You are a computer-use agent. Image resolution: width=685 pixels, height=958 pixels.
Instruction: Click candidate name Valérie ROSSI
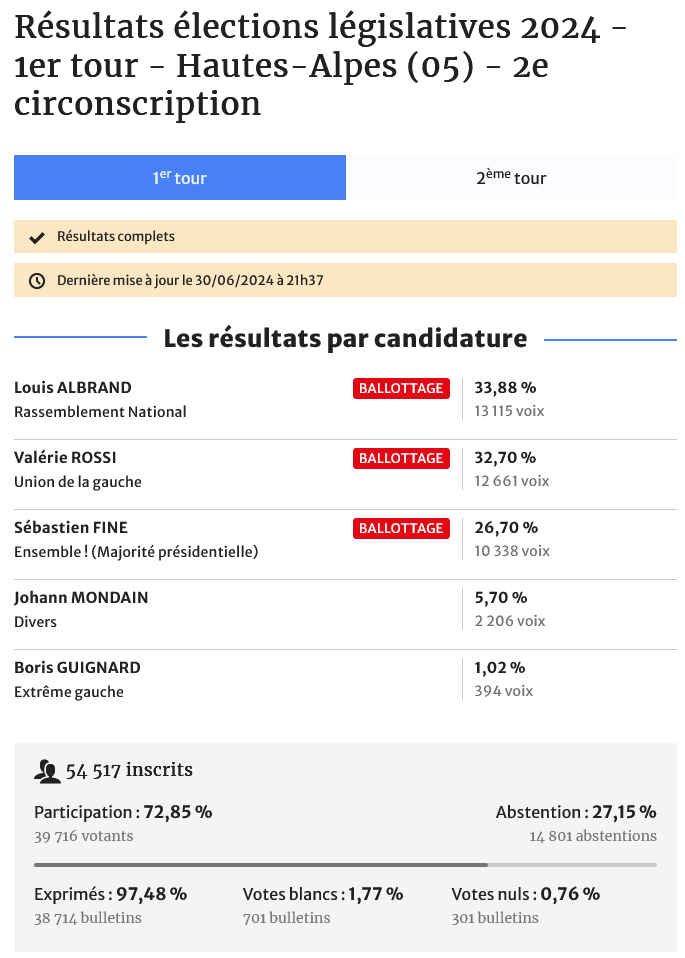[65, 458]
